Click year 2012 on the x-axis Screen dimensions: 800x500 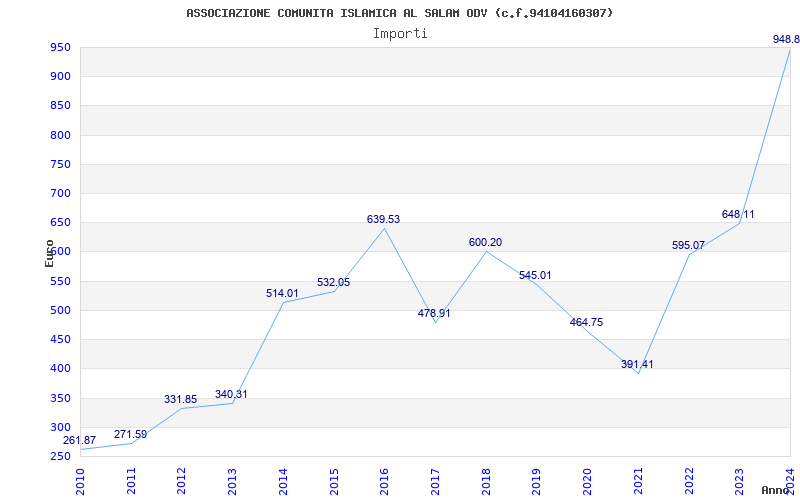(x=182, y=482)
